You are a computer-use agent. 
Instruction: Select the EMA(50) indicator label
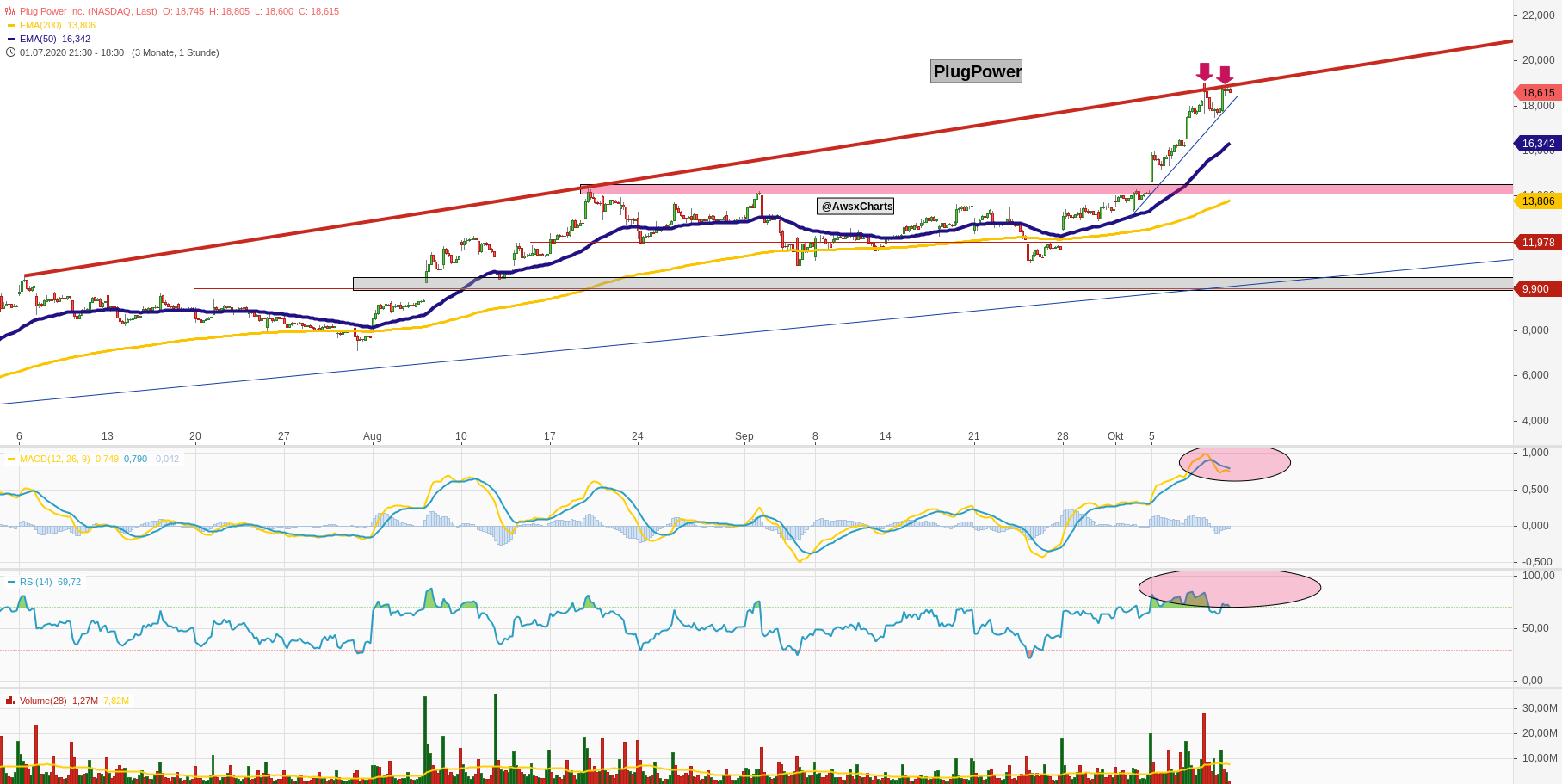pyautogui.click(x=38, y=39)
